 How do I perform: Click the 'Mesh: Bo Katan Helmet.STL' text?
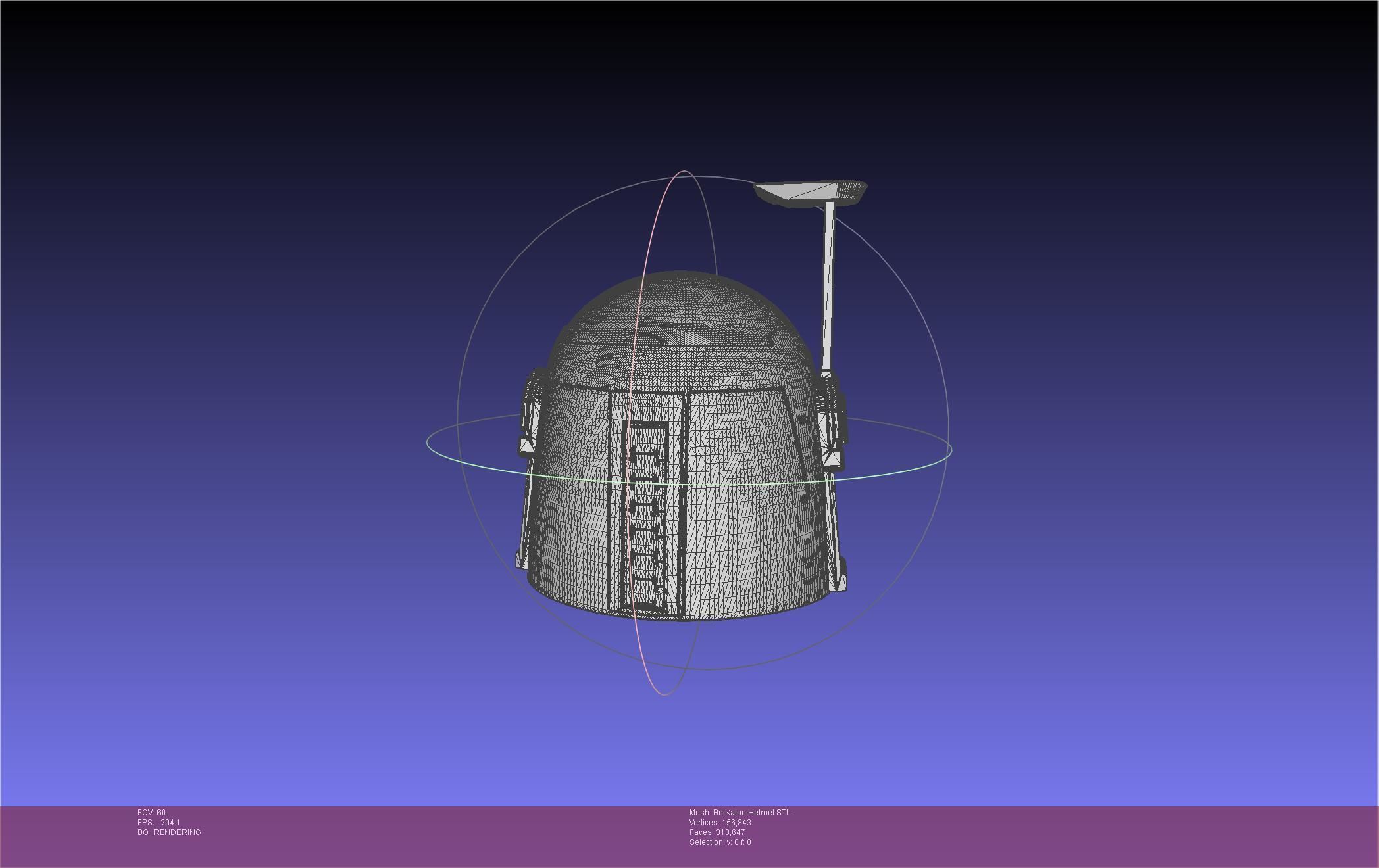[x=740, y=813]
